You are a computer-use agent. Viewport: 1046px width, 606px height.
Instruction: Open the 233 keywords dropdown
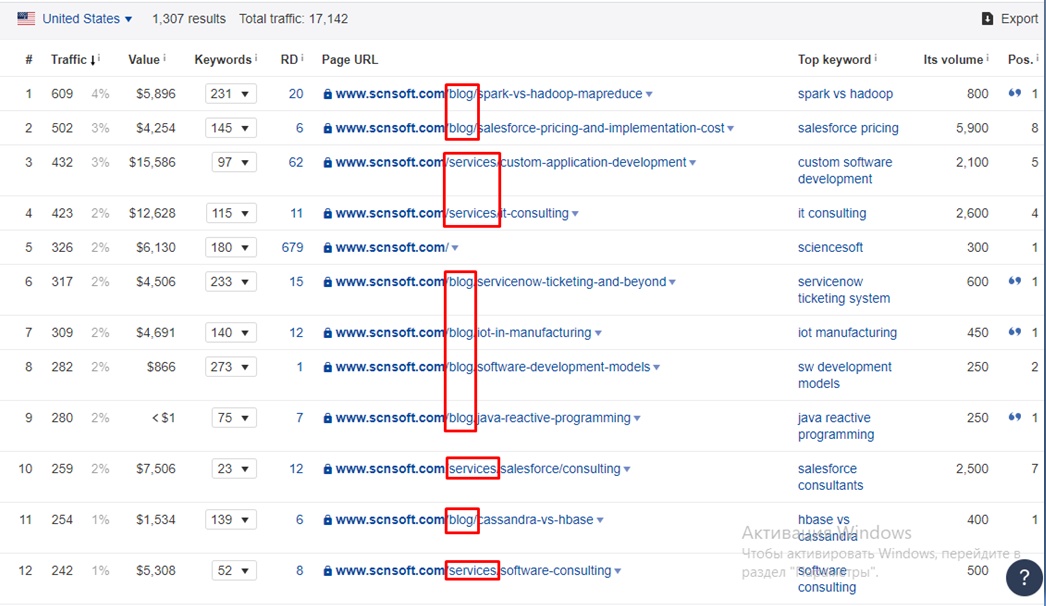point(231,282)
